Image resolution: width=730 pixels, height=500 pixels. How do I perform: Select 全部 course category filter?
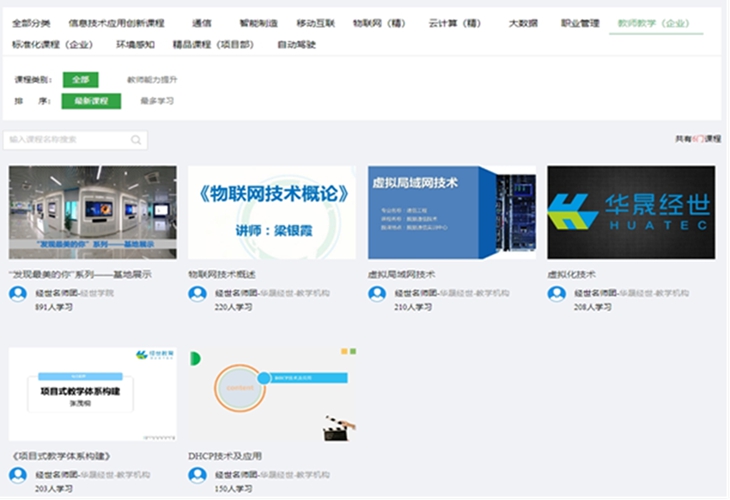click(80, 79)
